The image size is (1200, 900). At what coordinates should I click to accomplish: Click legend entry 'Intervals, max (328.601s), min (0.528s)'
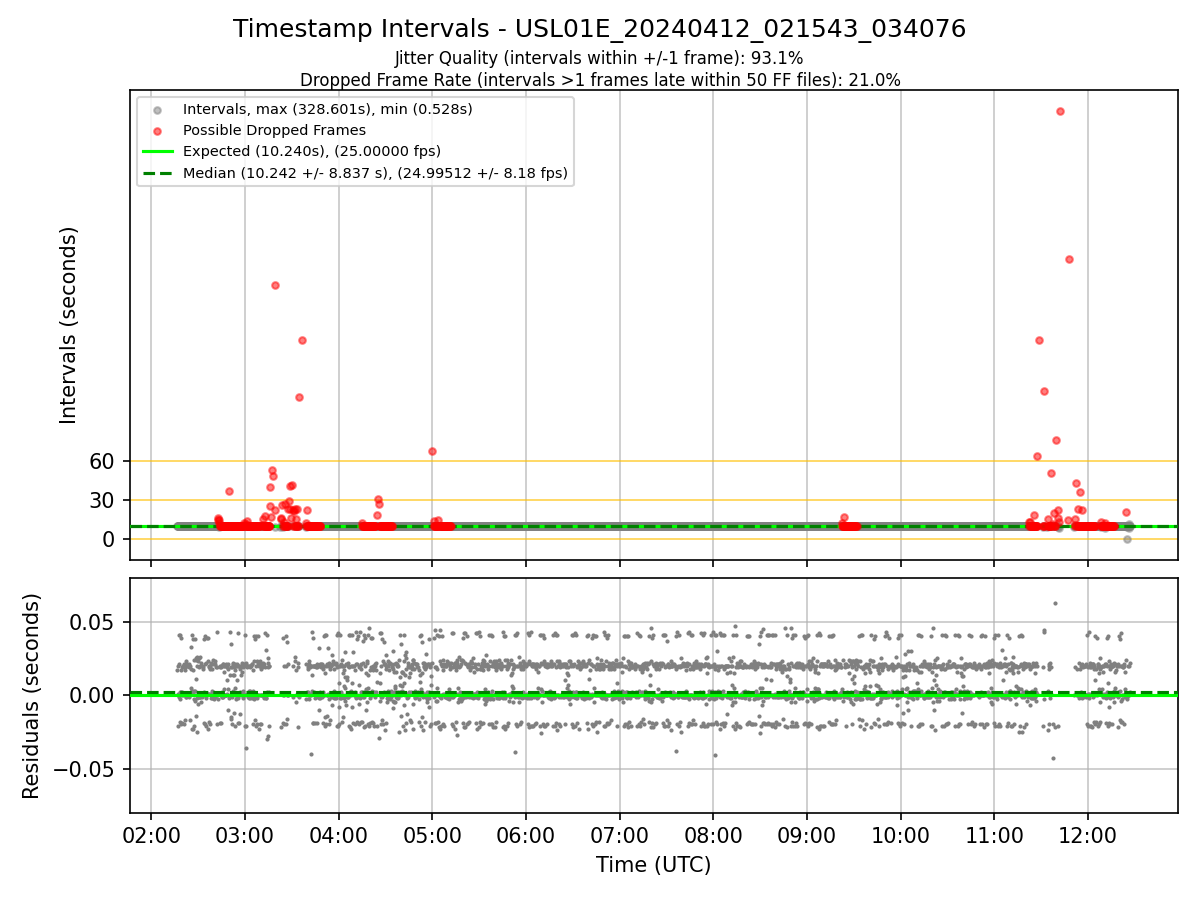327,108
